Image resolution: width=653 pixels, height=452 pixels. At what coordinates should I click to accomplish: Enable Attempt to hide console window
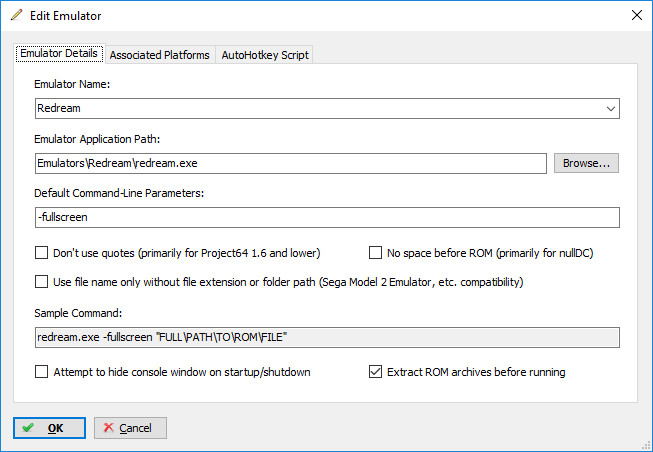pos(41,372)
